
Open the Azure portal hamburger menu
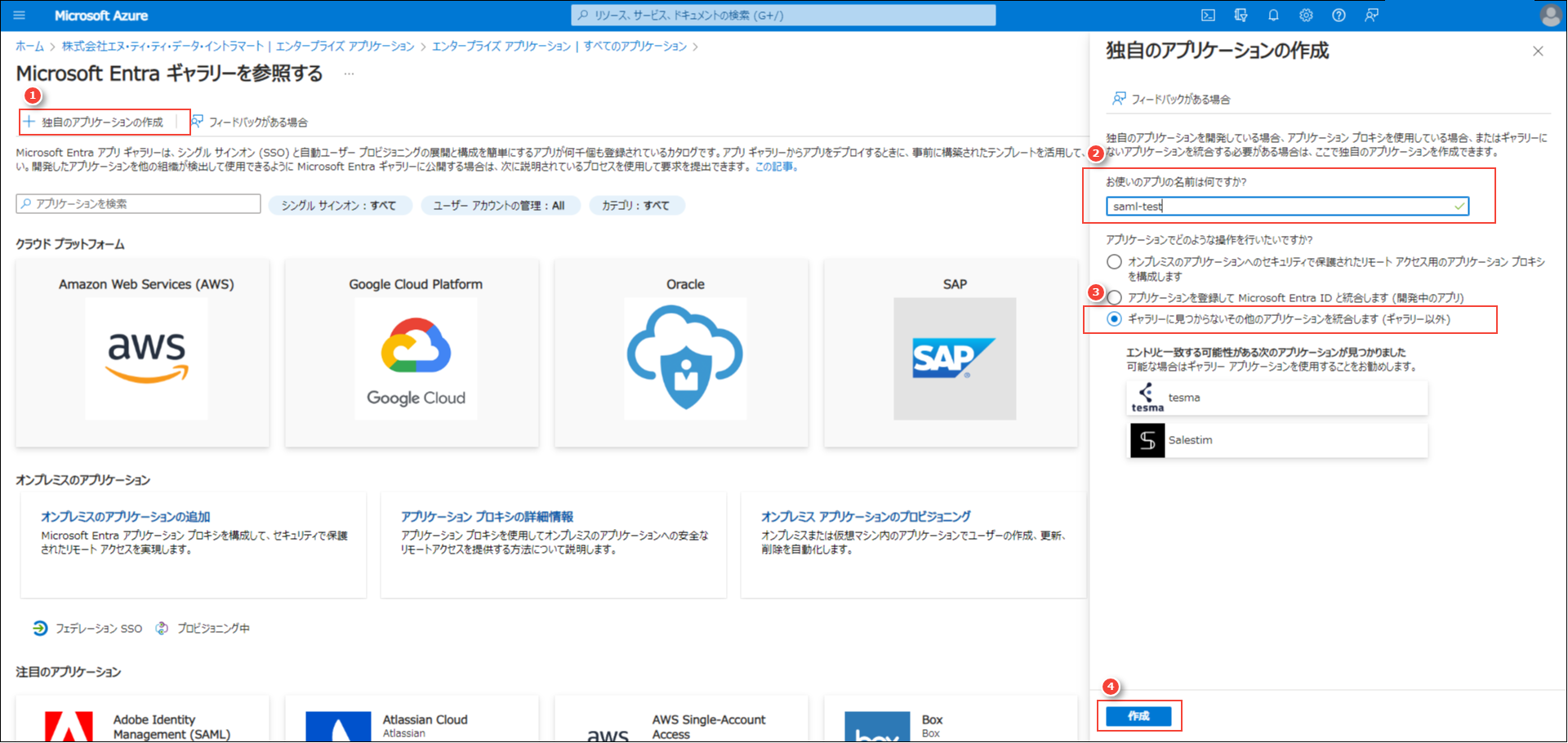[x=20, y=16]
